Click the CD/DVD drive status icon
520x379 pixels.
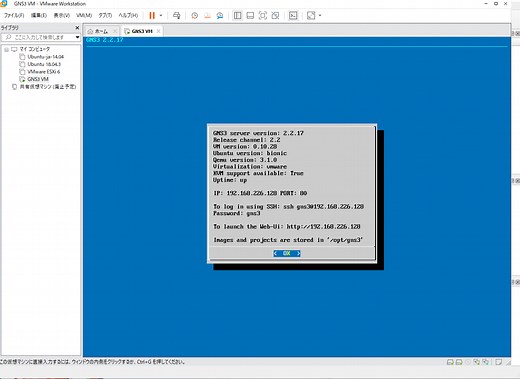point(468,362)
